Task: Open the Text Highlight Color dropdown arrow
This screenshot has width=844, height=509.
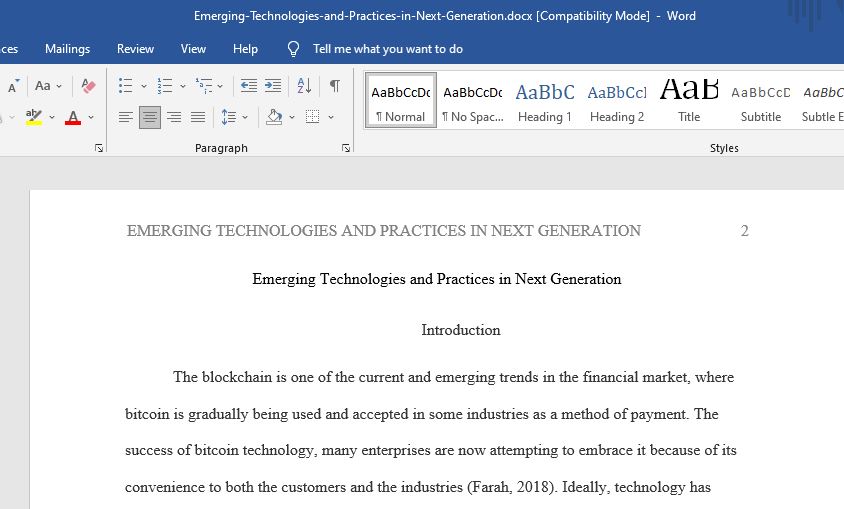Action: [52, 117]
